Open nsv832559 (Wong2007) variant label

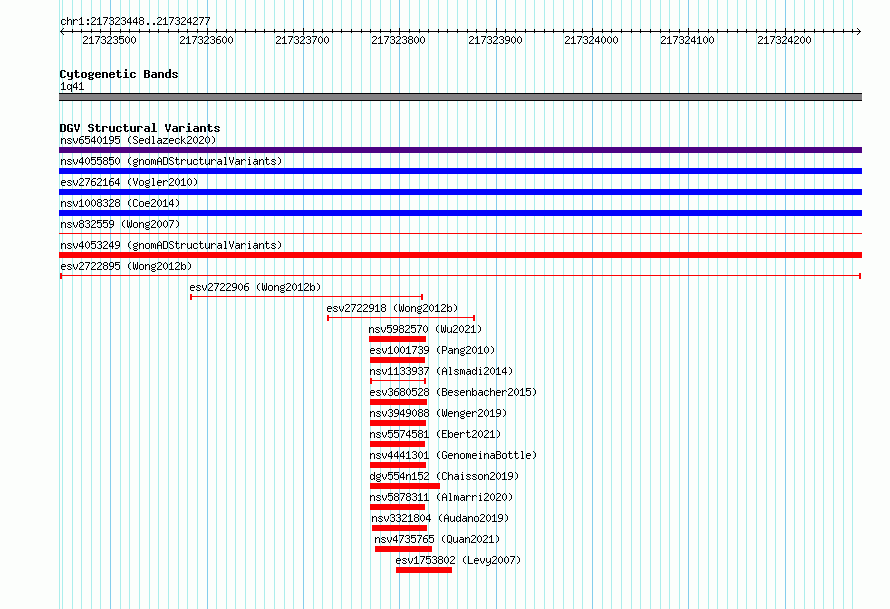(x=120, y=224)
